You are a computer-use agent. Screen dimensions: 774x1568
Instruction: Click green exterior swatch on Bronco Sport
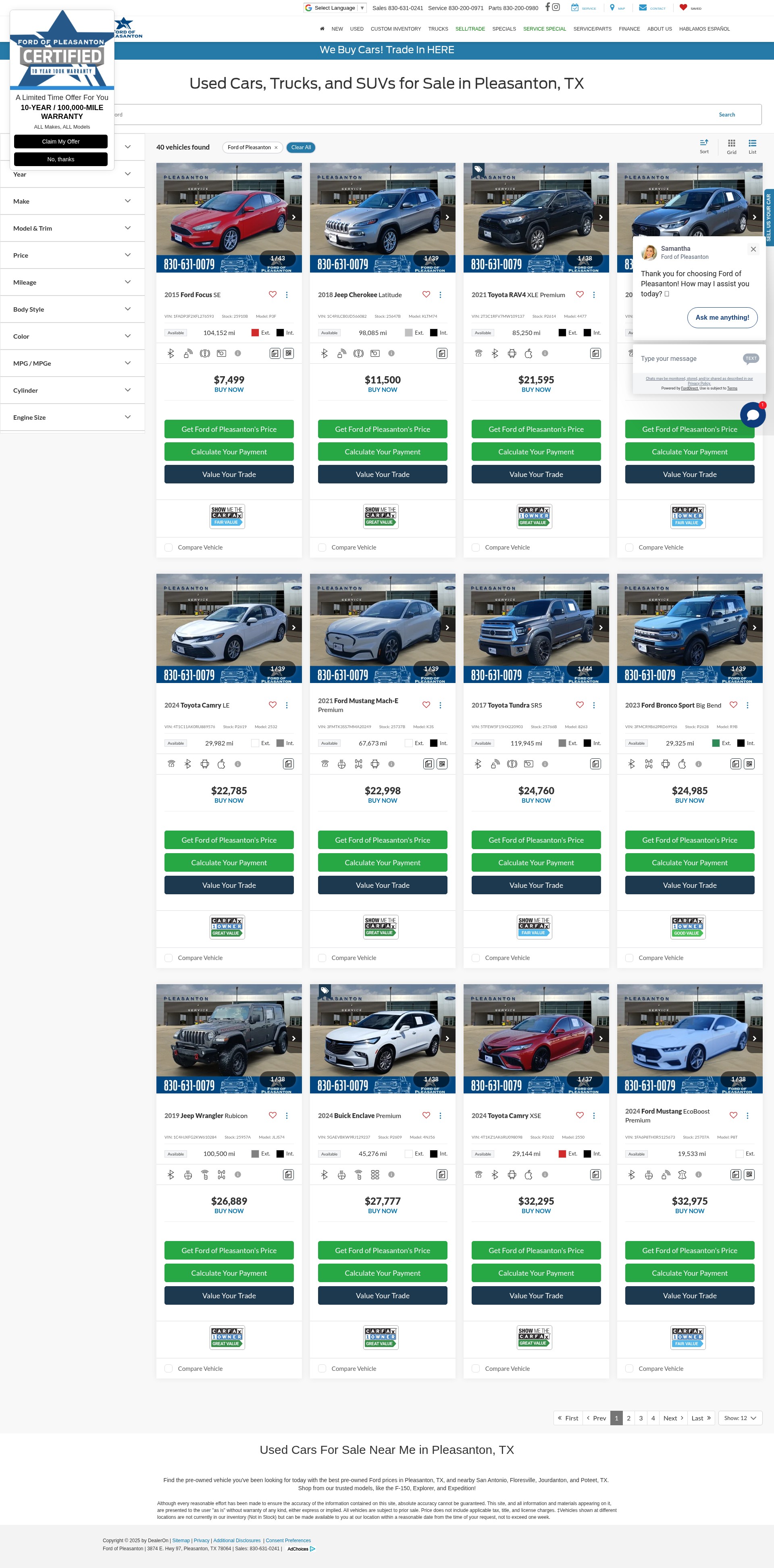click(x=716, y=743)
